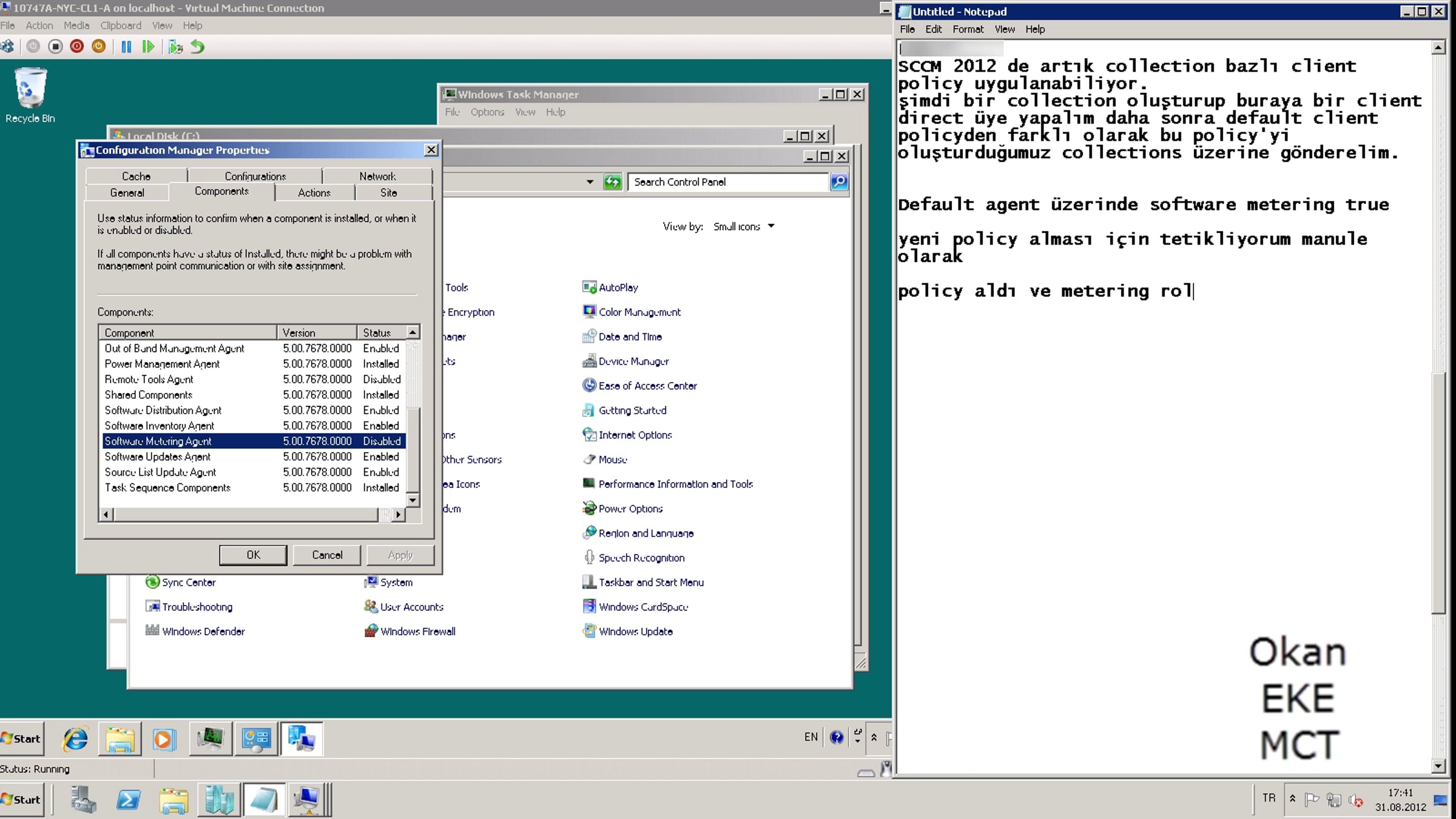This screenshot has width=1456, height=819.
Task: Click Notepad scrollbar down arrow
Action: tap(1438, 766)
